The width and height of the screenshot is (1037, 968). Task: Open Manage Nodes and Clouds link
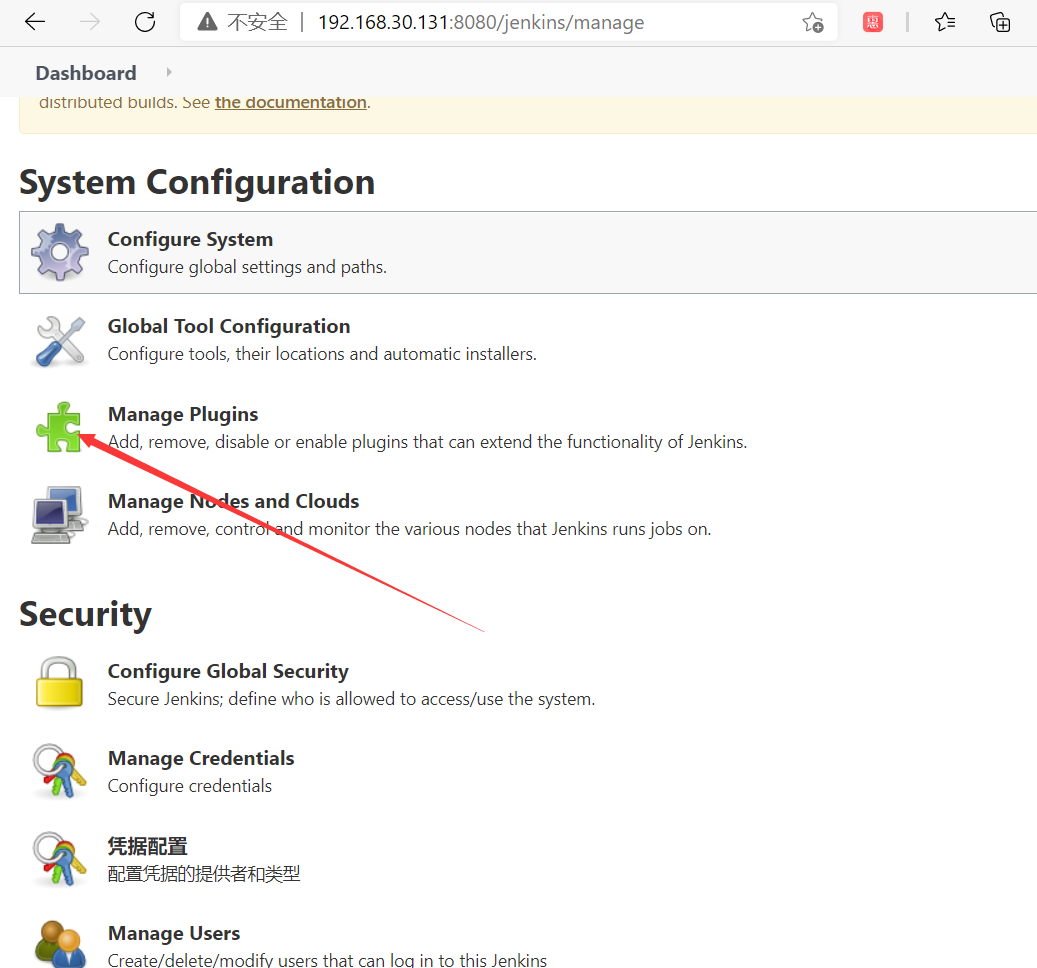click(233, 501)
